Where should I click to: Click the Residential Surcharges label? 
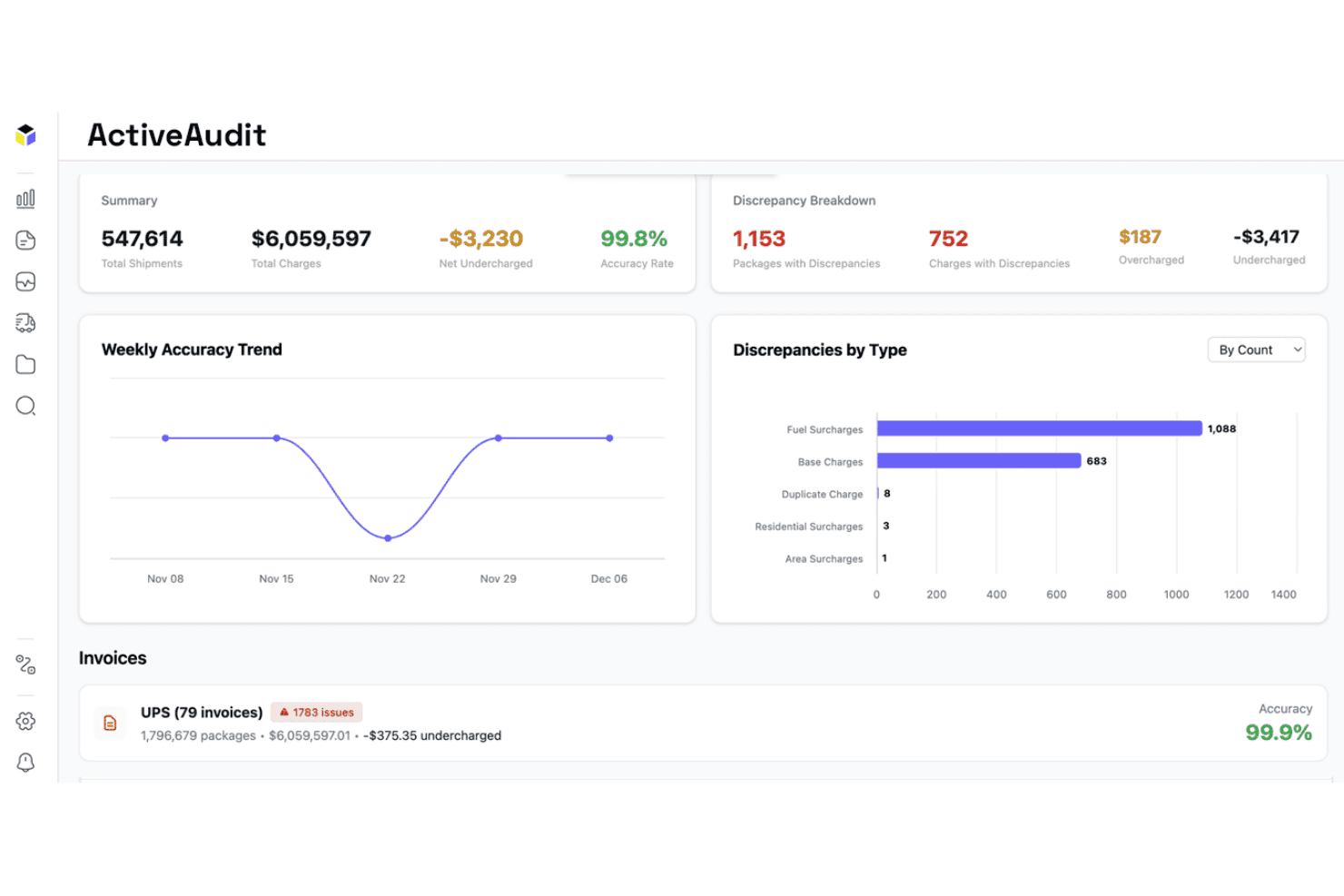[809, 527]
